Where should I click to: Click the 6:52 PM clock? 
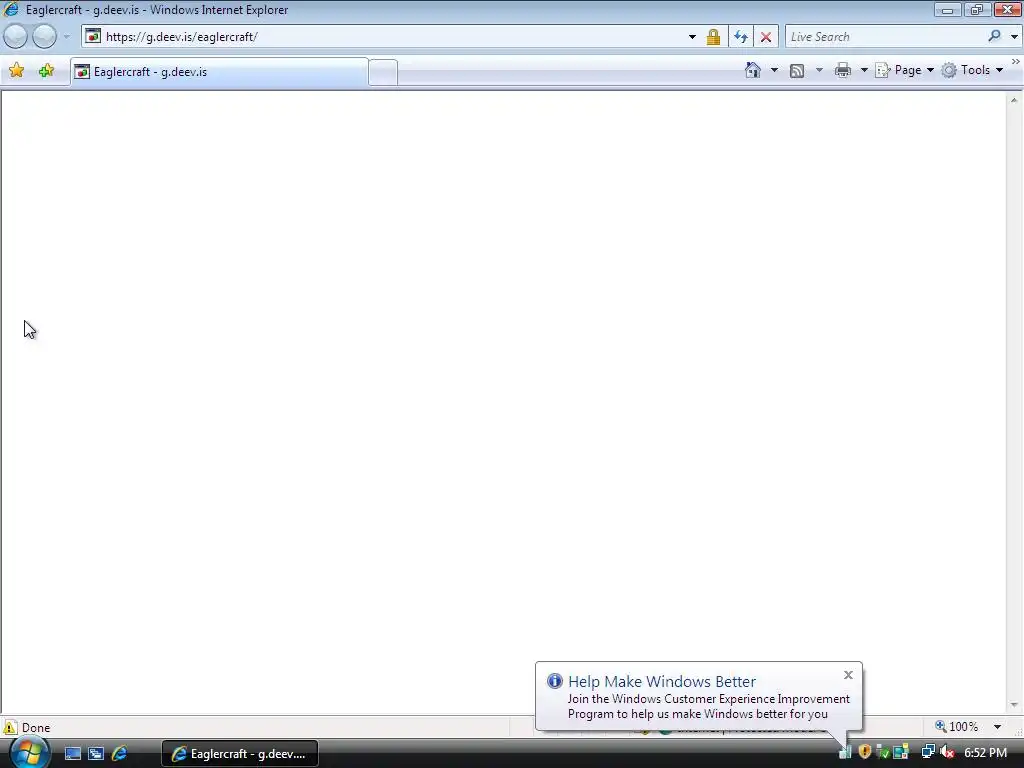coord(985,752)
